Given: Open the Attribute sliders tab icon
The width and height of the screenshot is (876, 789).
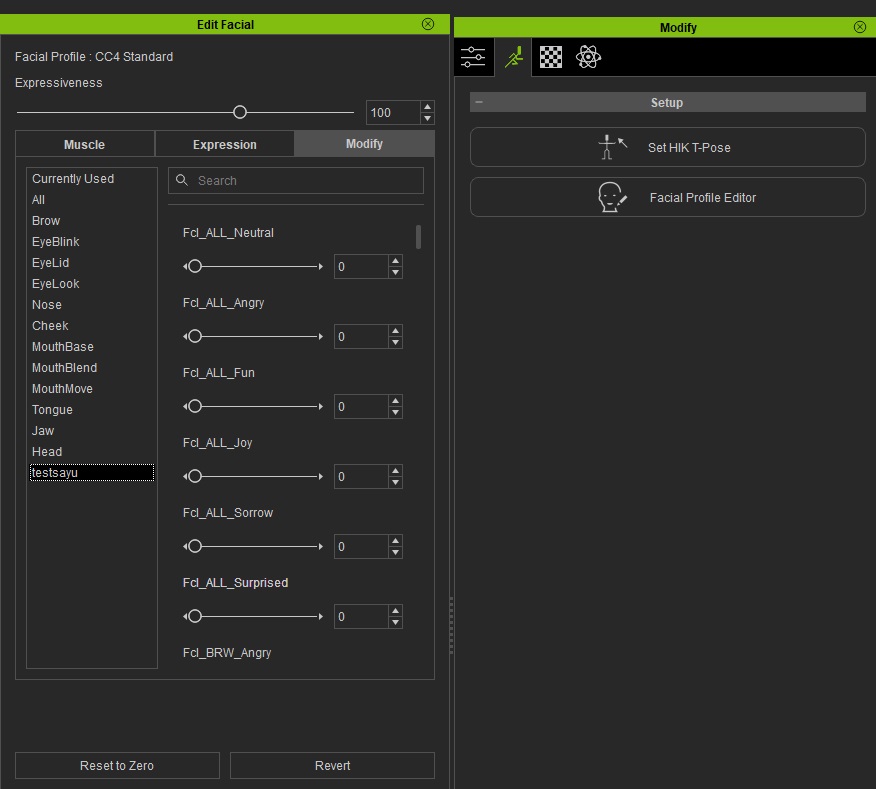Looking at the screenshot, I should [473, 57].
